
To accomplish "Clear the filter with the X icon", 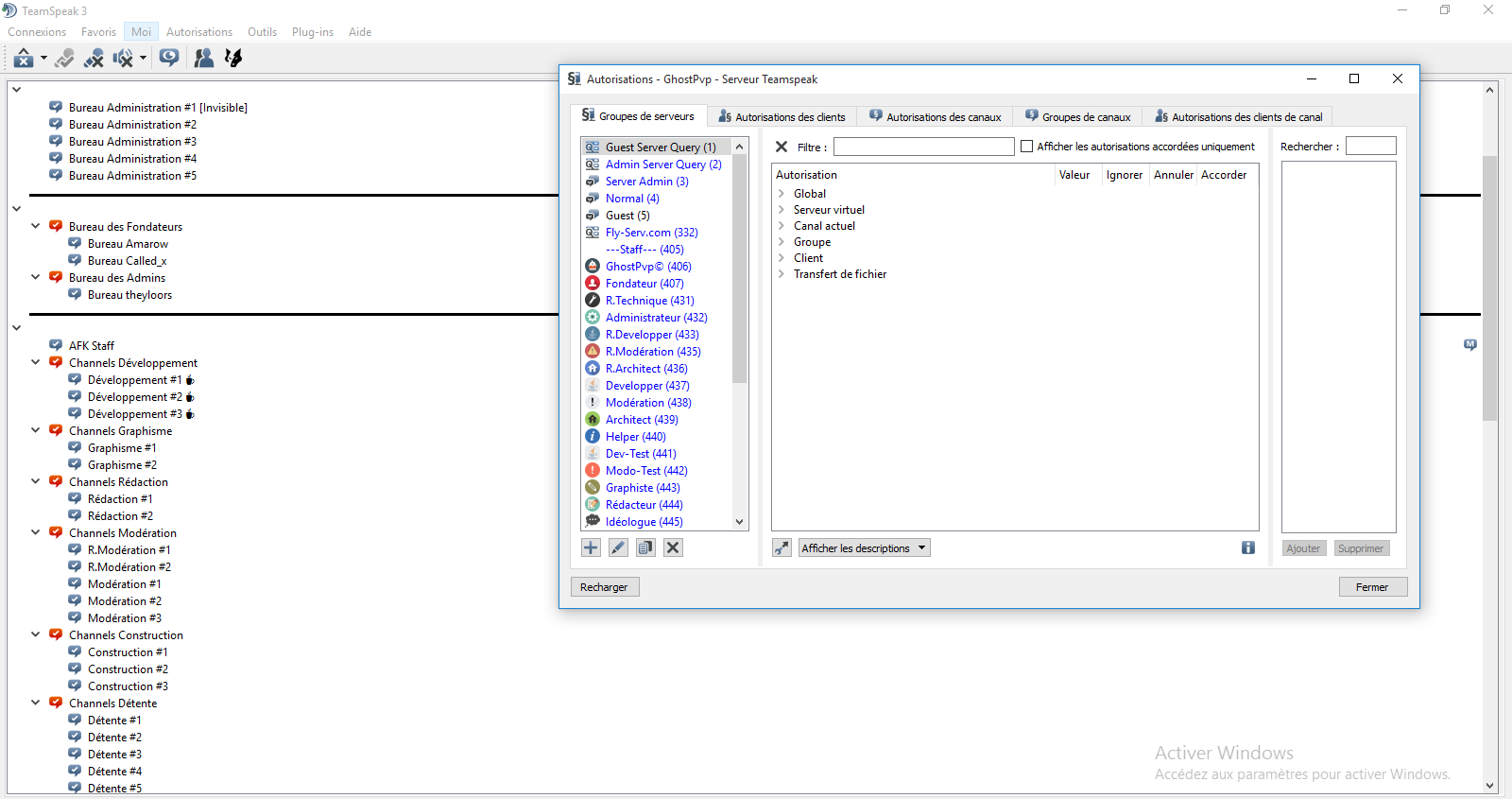I will coord(782,147).
